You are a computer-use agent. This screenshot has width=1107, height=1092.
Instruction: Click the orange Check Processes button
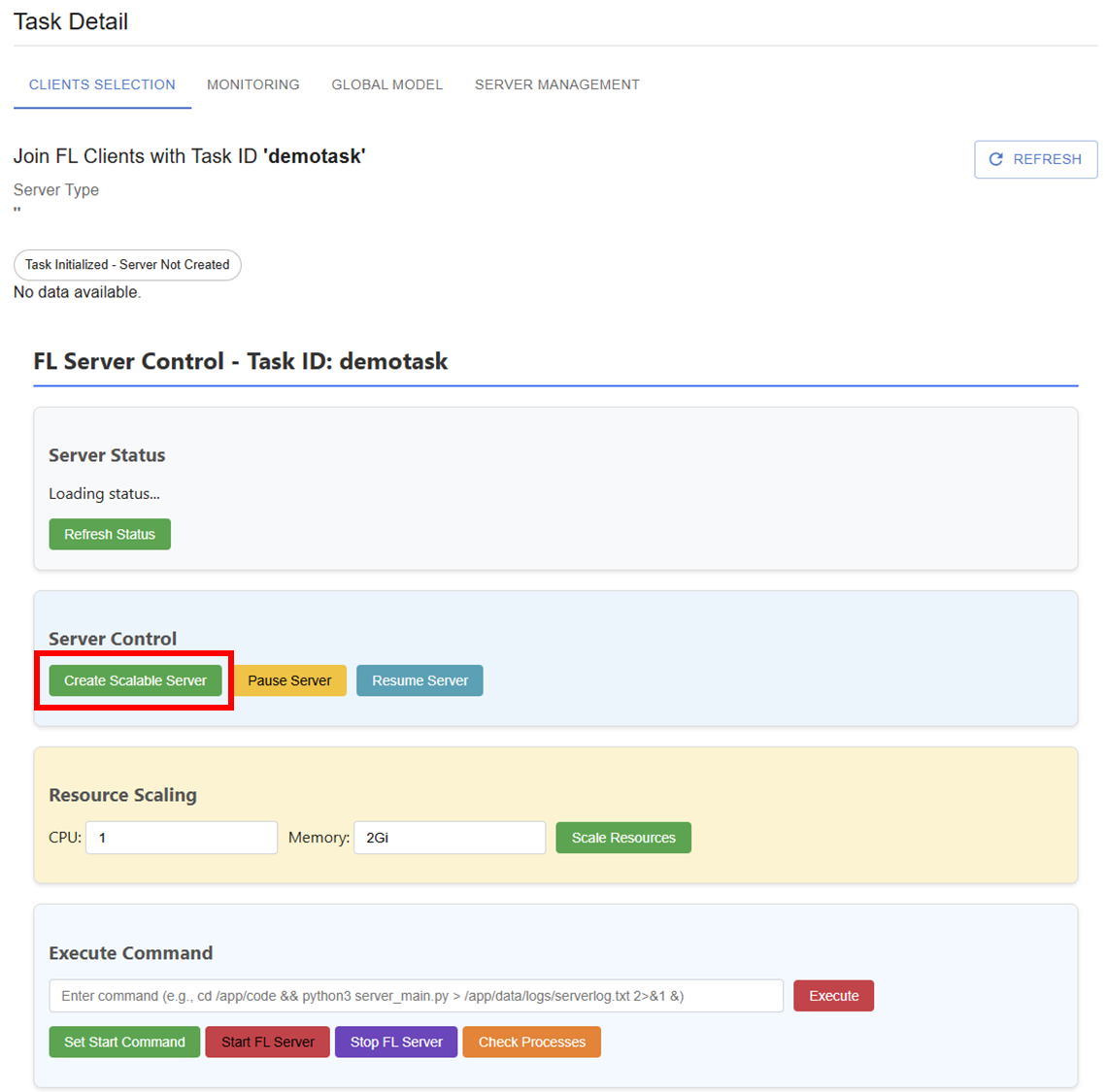click(x=531, y=1042)
